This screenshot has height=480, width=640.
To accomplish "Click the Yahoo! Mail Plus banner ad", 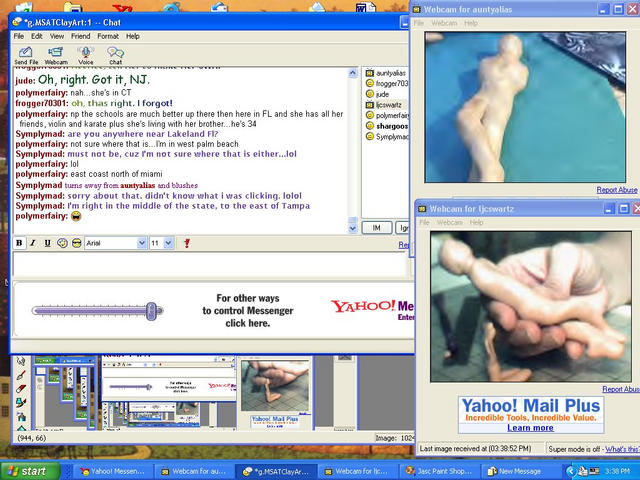I will [x=531, y=415].
